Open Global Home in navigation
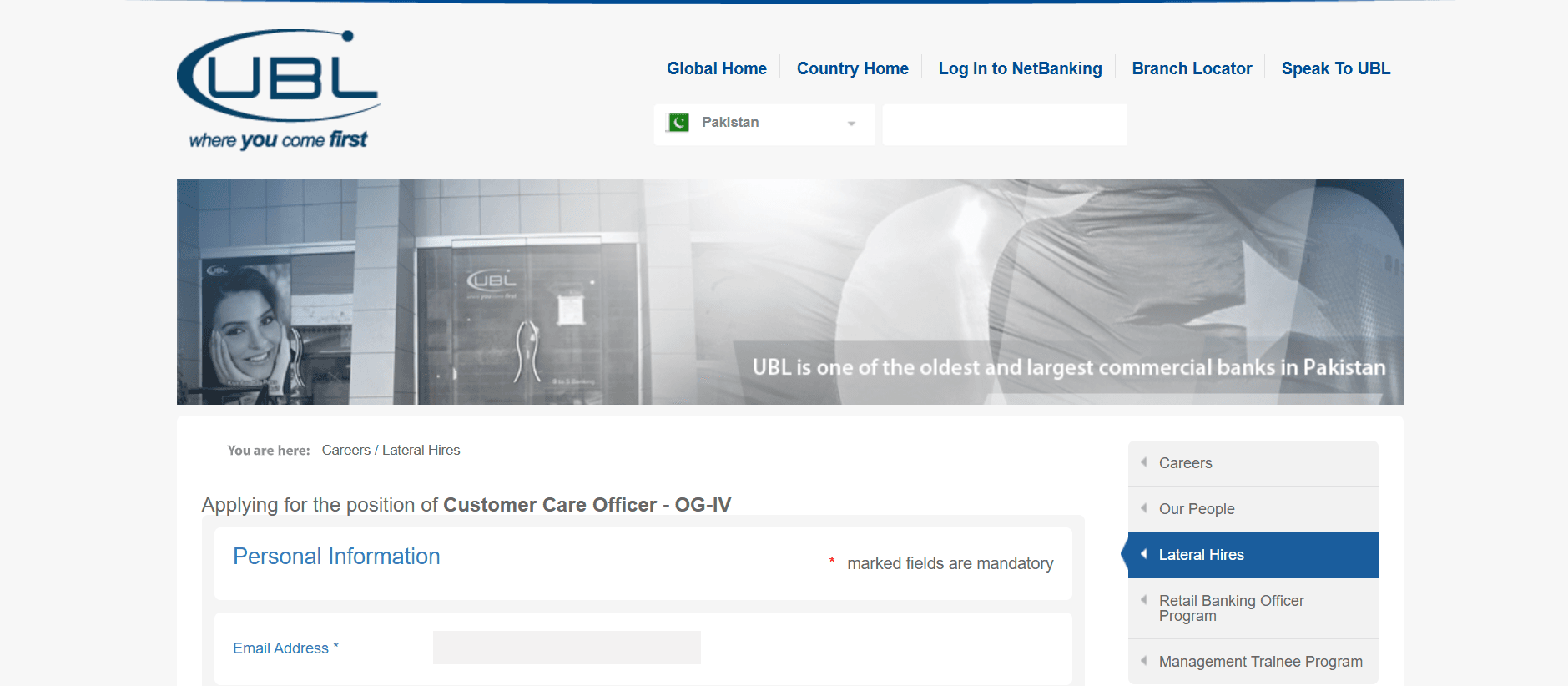Image resolution: width=1568 pixels, height=686 pixels. [716, 68]
